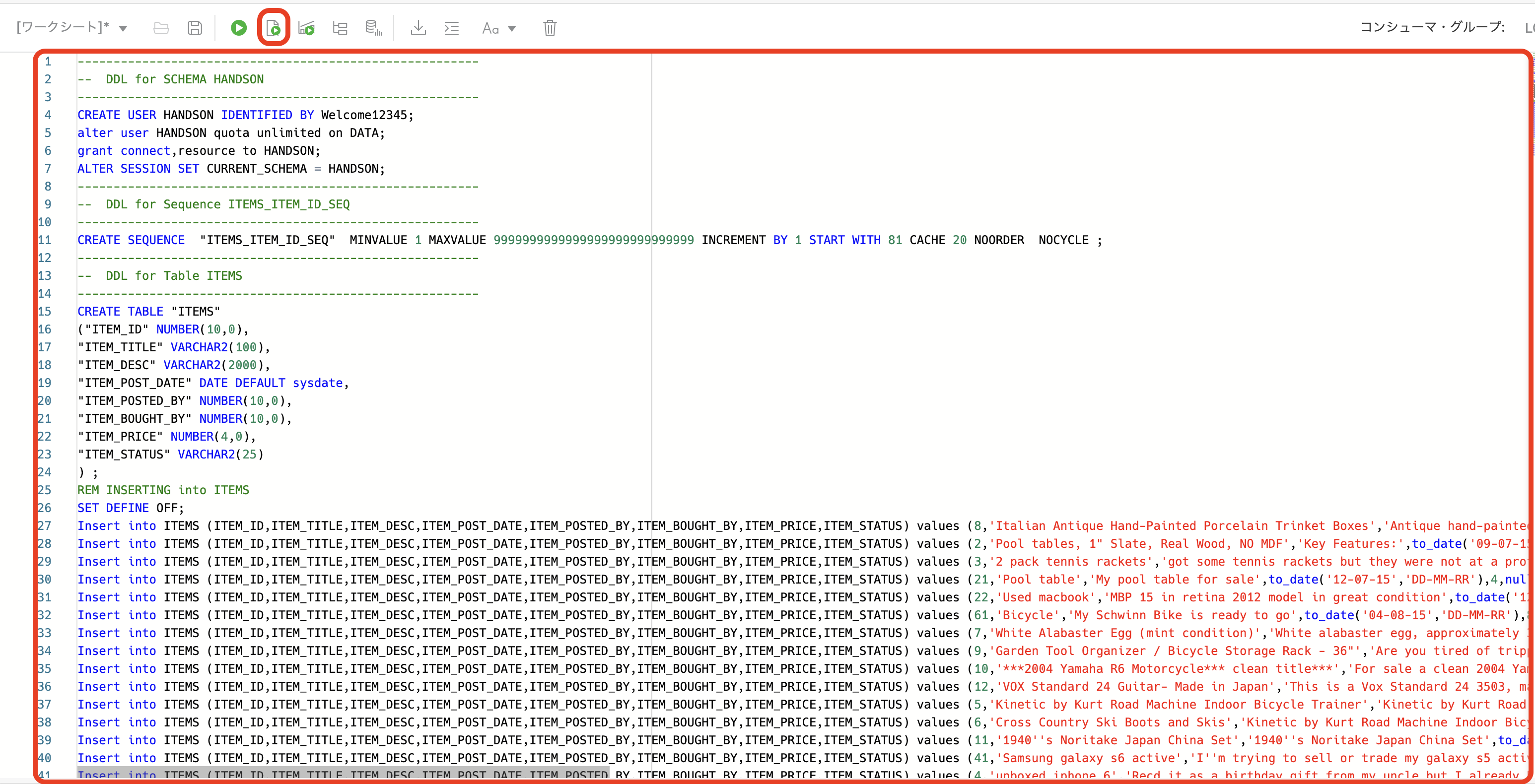Place cursor in CREATE USER HANDSON line
This screenshot has width=1535, height=784.
pos(245,115)
